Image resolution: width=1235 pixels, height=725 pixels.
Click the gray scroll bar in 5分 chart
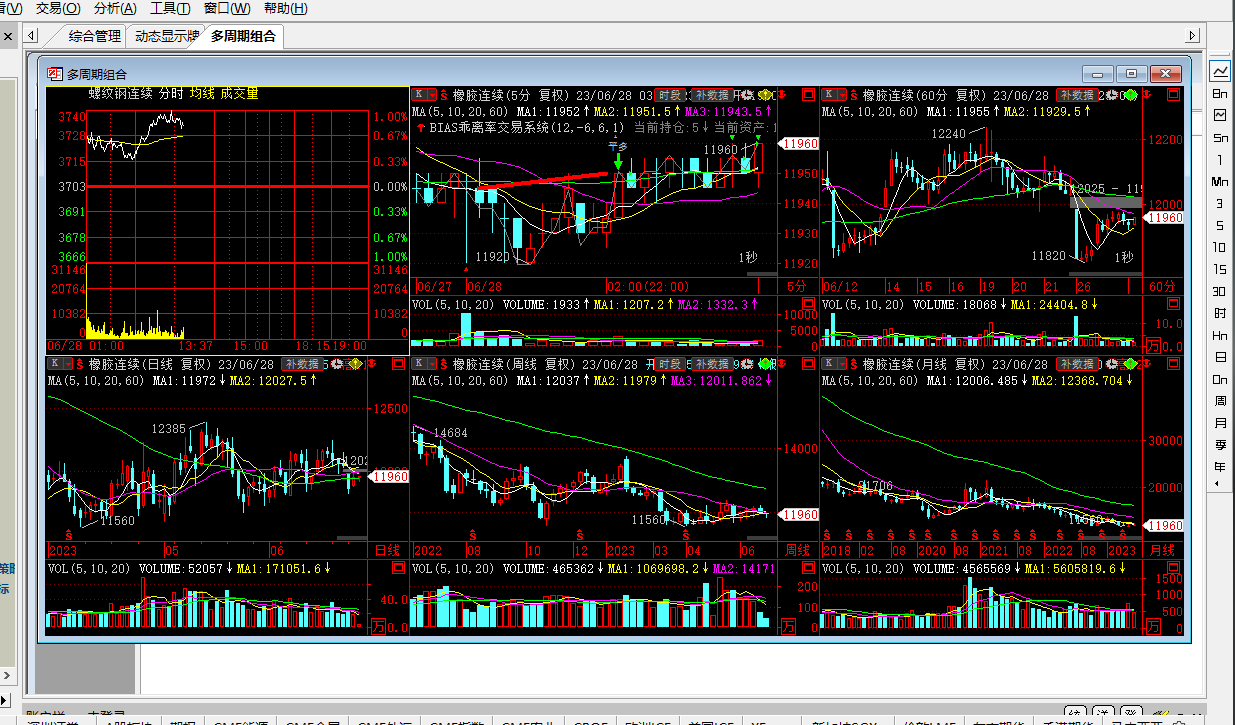(761, 273)
